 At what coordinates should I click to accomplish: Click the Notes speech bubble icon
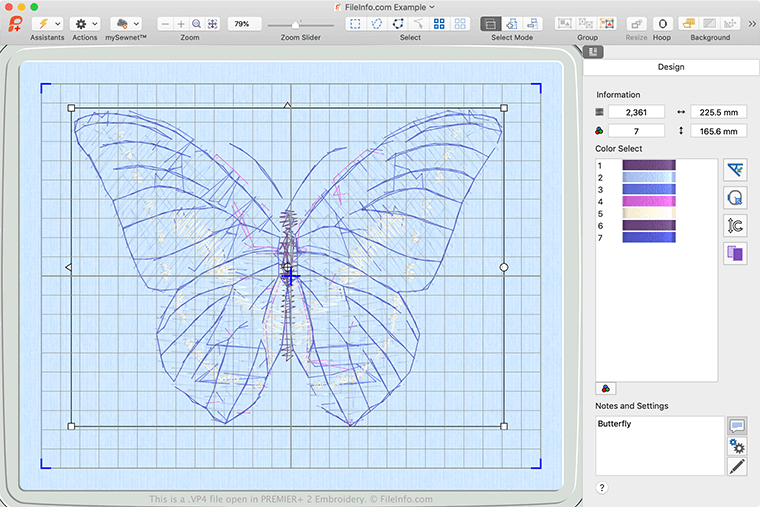coord(737,426)
